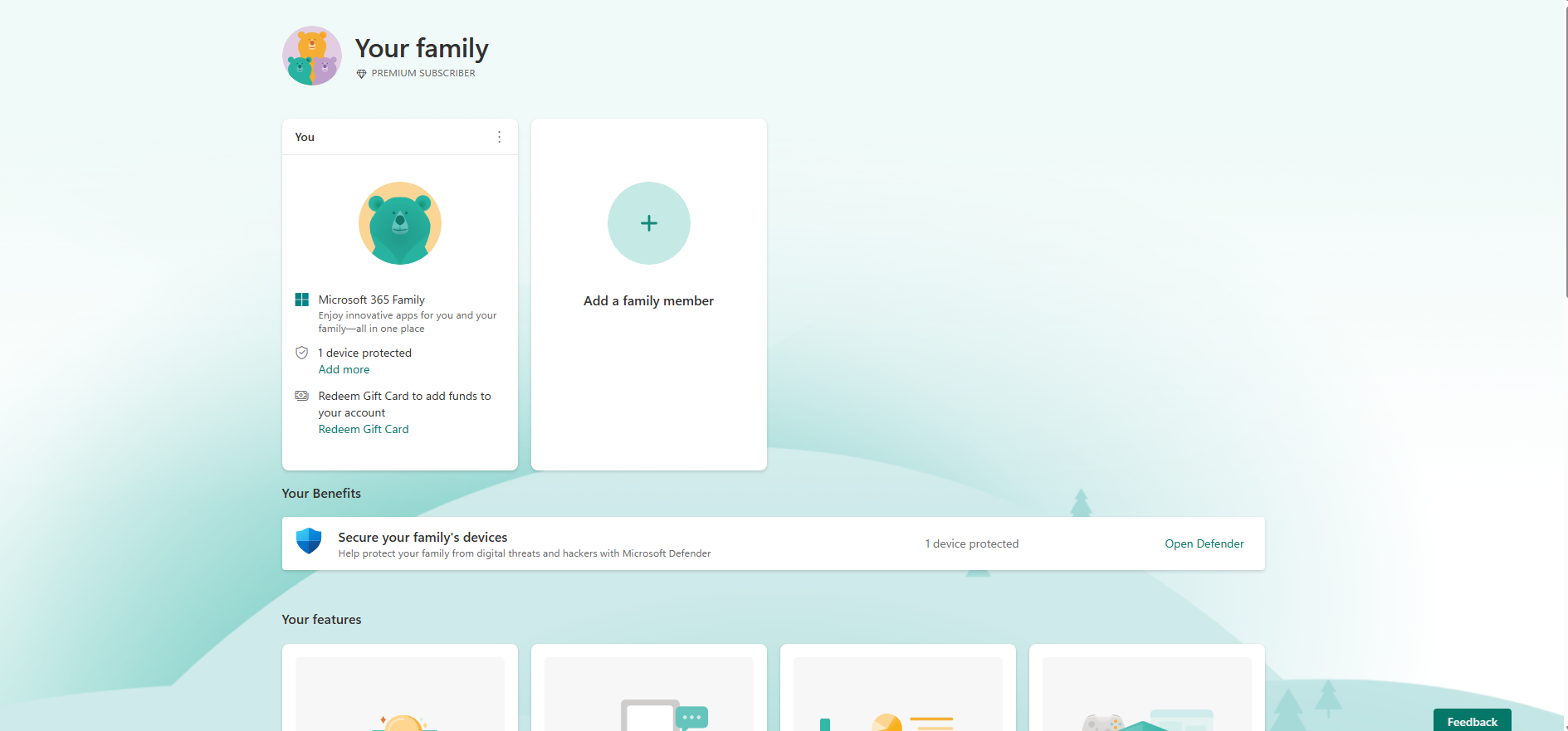Click the blue Defender shield icon
This screenshot has height=731, width=1568.
tap(309, 541)
